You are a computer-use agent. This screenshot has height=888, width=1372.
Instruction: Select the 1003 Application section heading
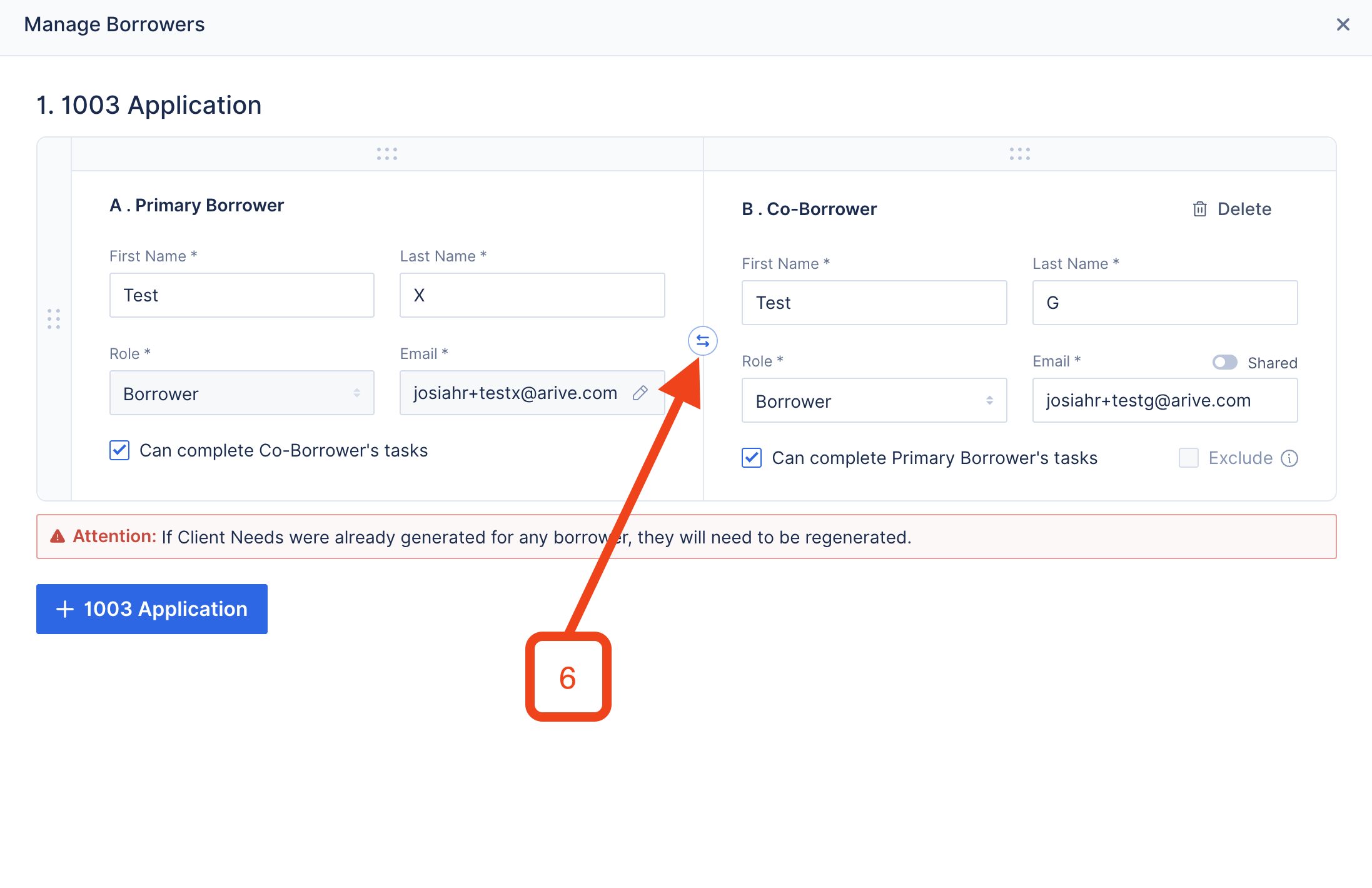149,104
